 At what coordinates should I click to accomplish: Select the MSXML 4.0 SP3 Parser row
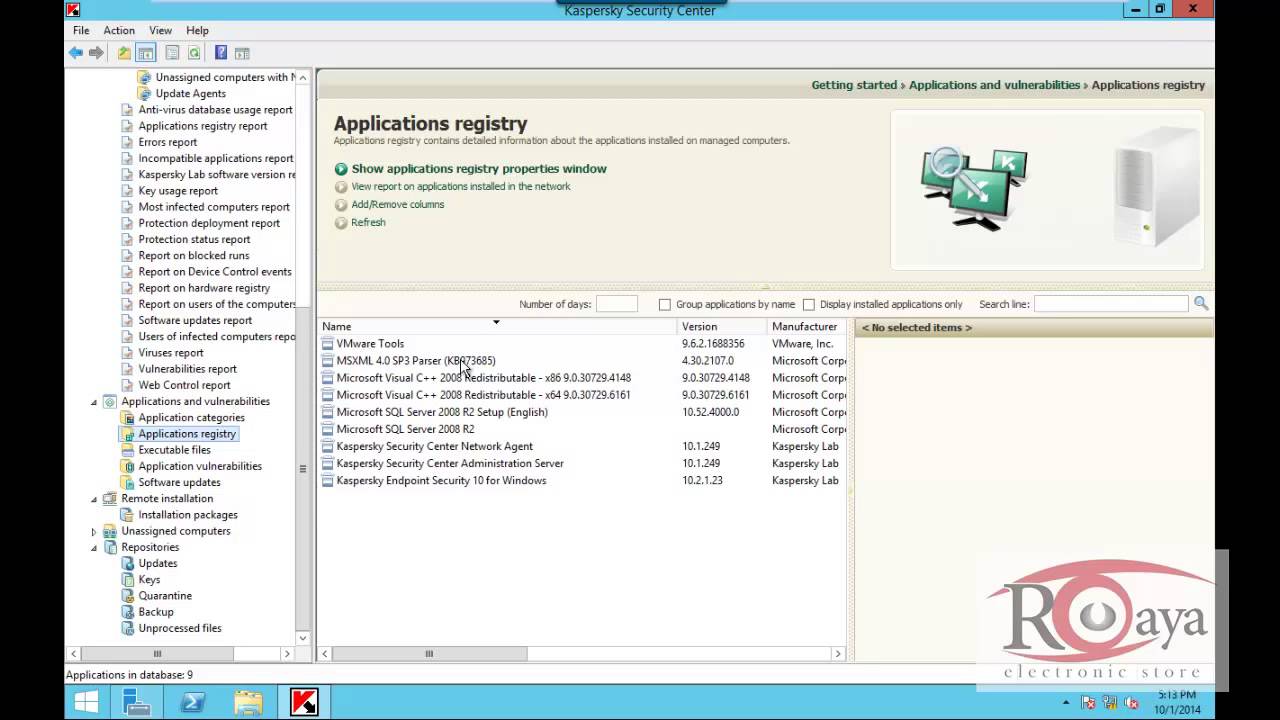(584, 361)
